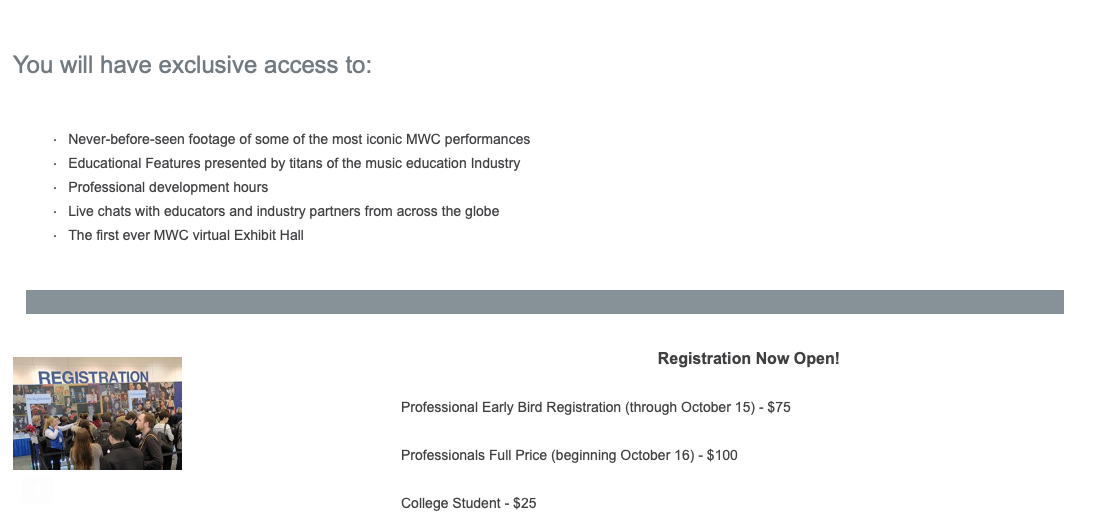Click the 'Educational Features' bullet item

[293, 163]
